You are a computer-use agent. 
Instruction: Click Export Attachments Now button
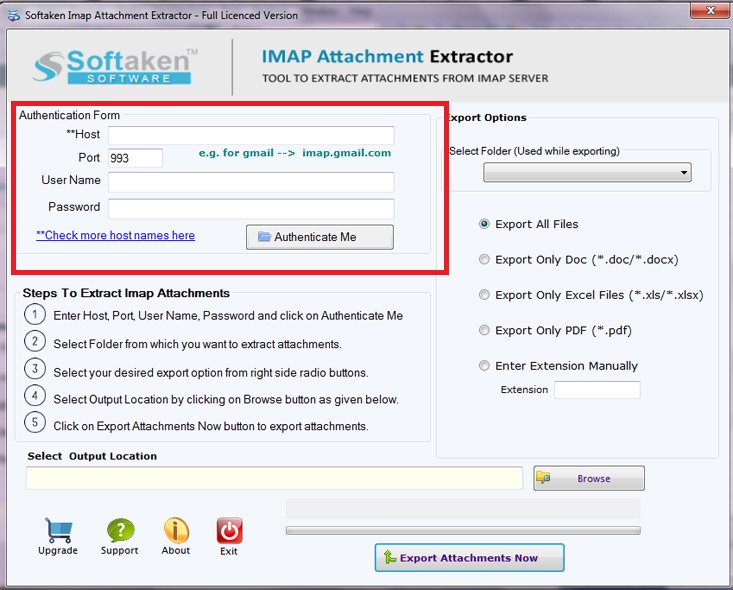[x=469, y=558]
